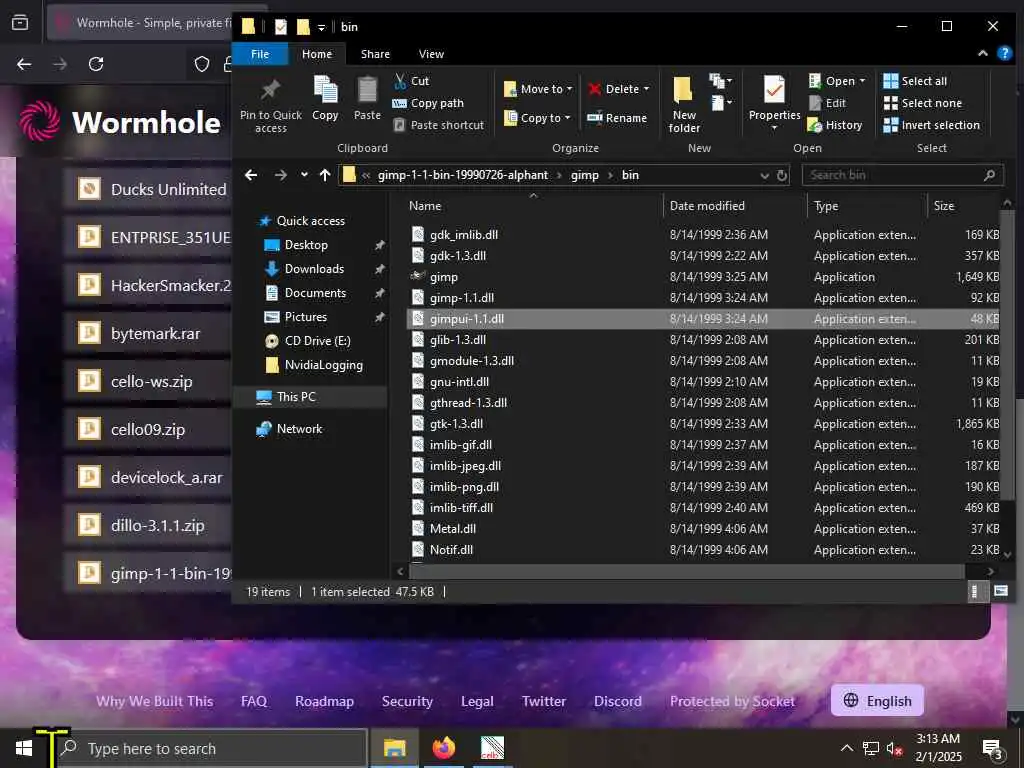Viewport: 1024px width, 768px height.
Task: Click Cut scissors in ribbon
Action: click(400, 81)
